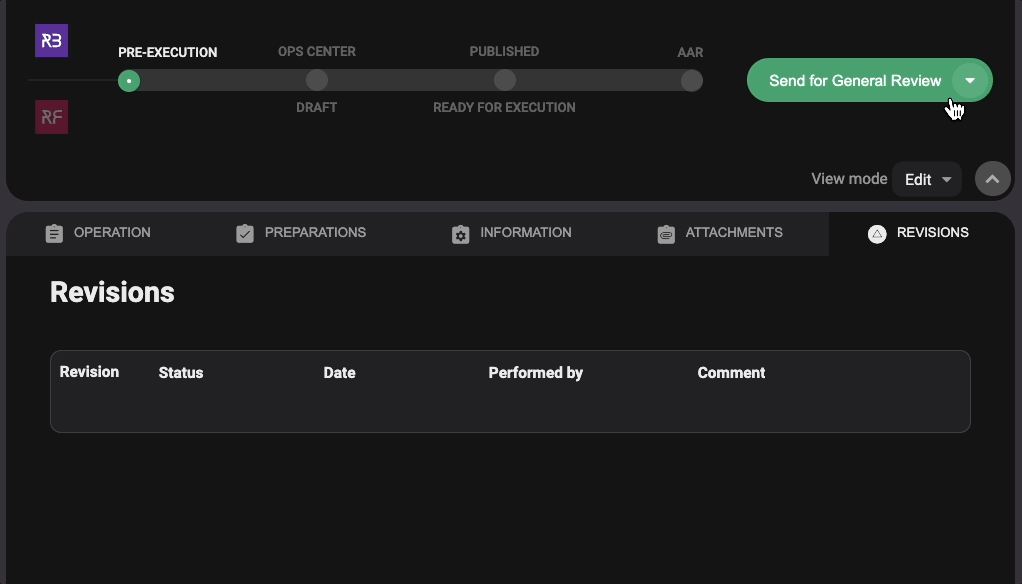Click the Performed by column header

click(x=535, y=373)
